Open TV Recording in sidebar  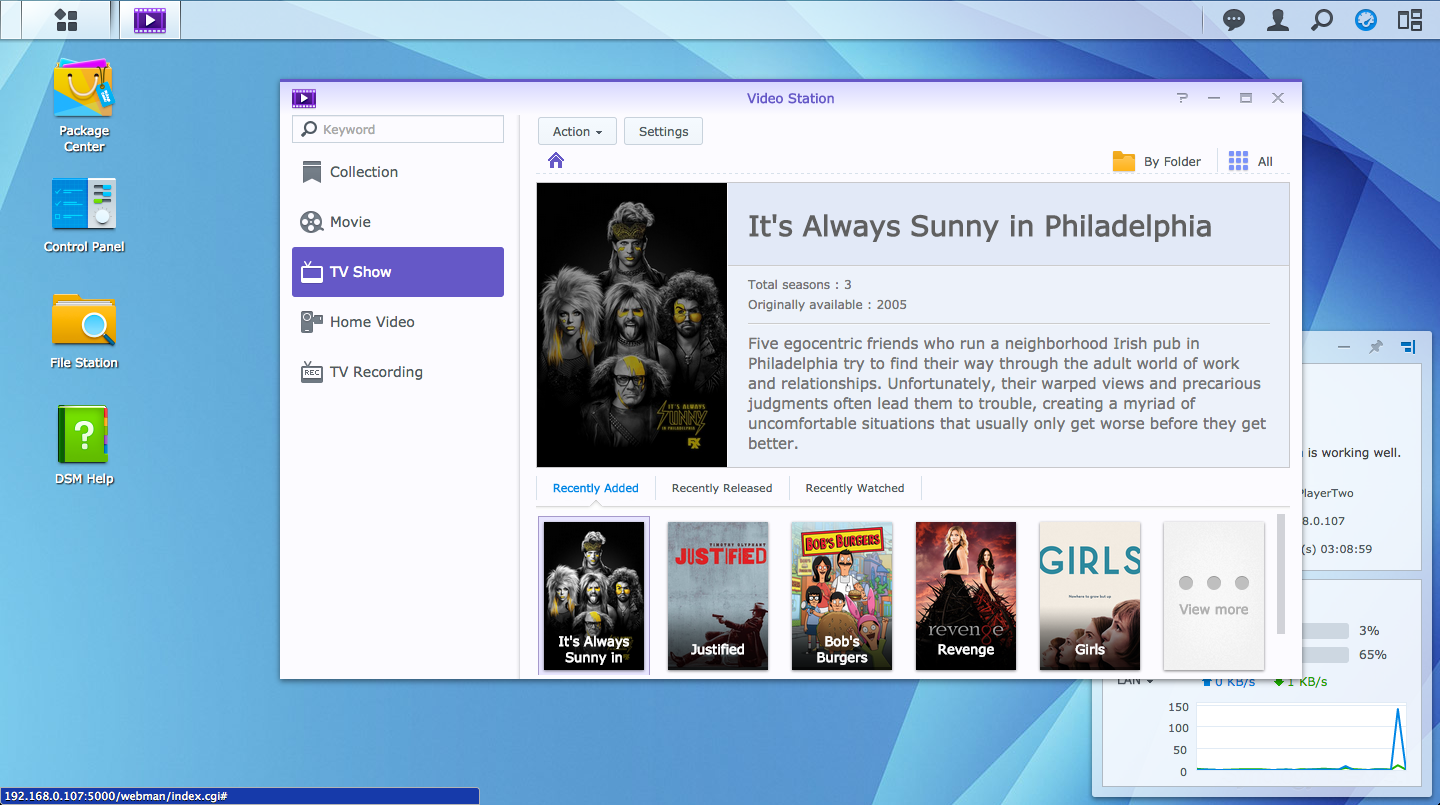[398, 372]
